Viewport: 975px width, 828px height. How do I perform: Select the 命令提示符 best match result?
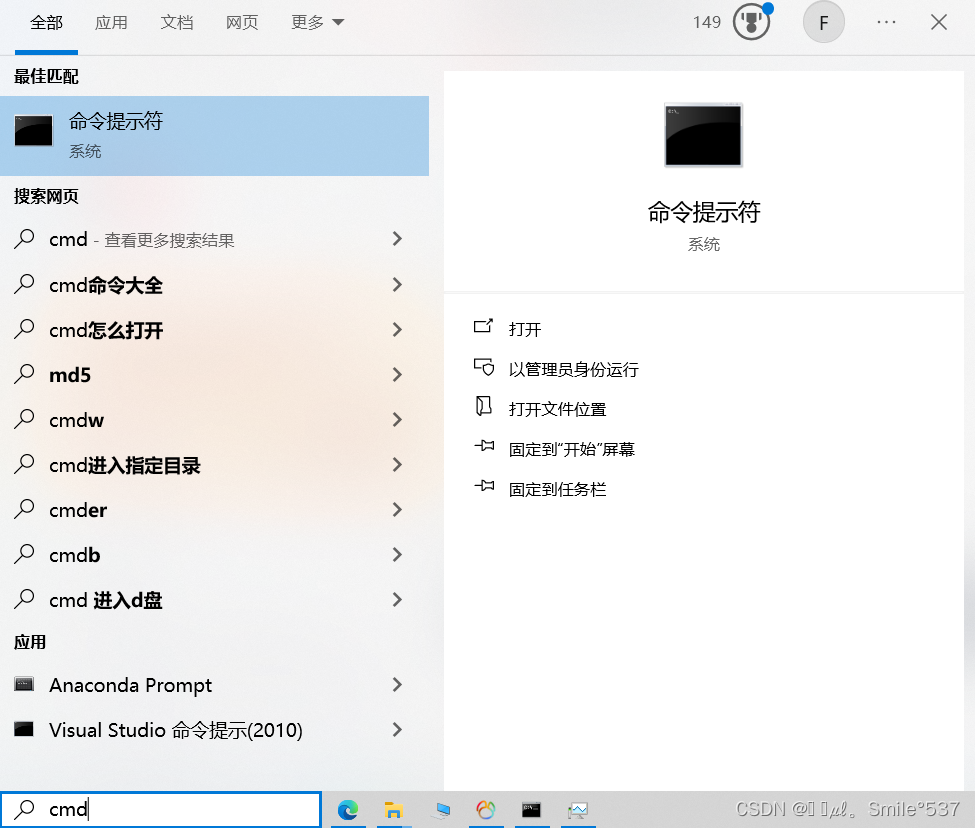215,136
